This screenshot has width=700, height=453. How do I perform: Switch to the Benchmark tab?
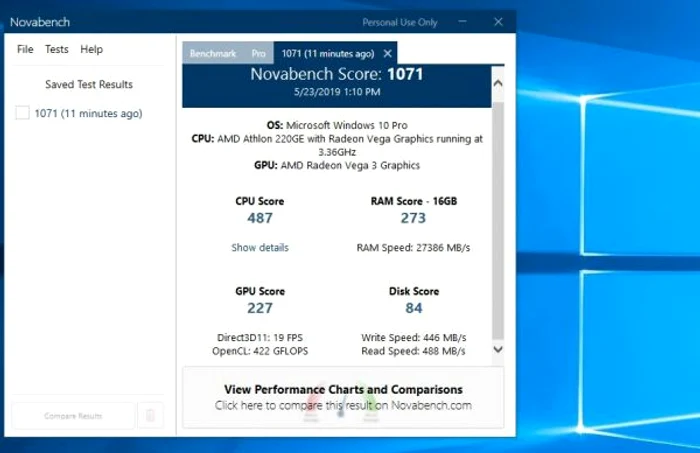tap(212, 54)
